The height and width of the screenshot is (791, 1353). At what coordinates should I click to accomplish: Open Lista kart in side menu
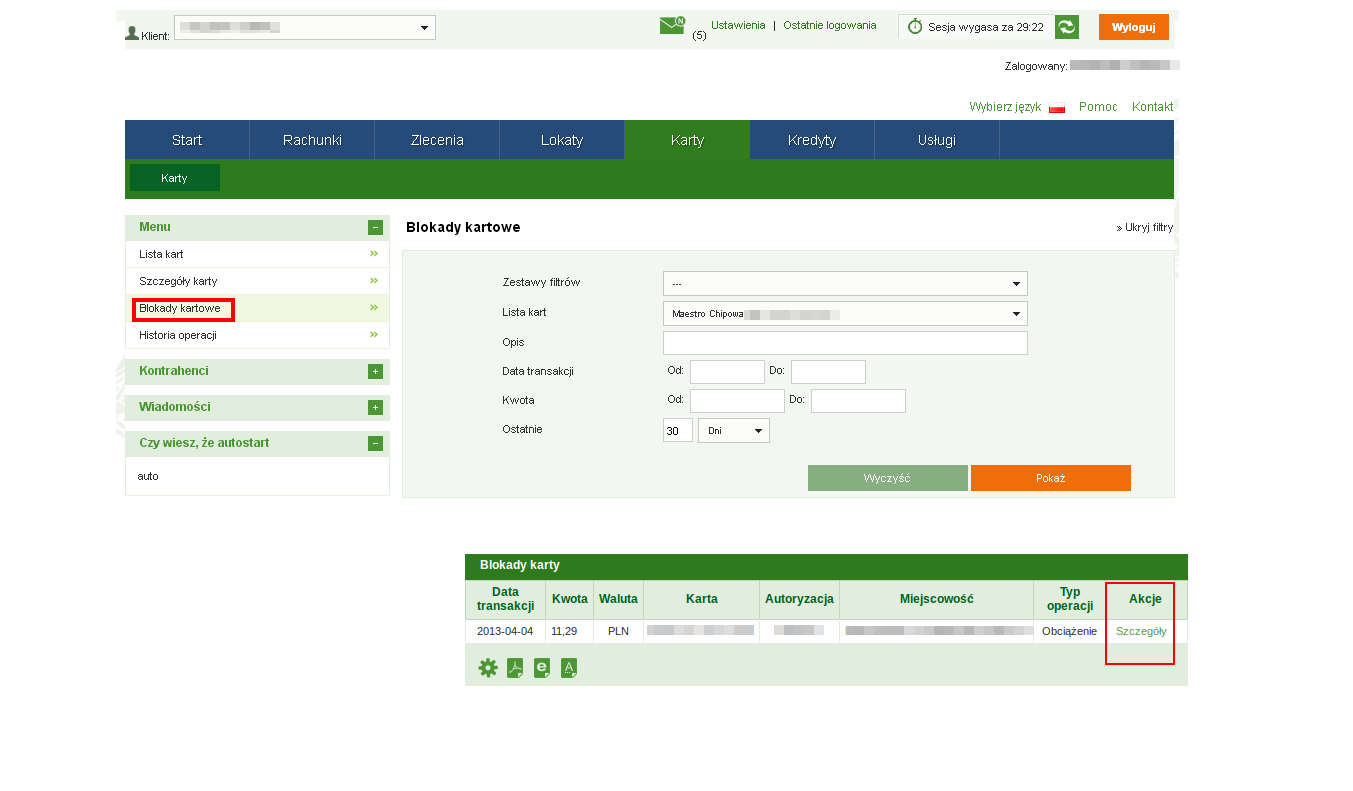tap(161, 254)
